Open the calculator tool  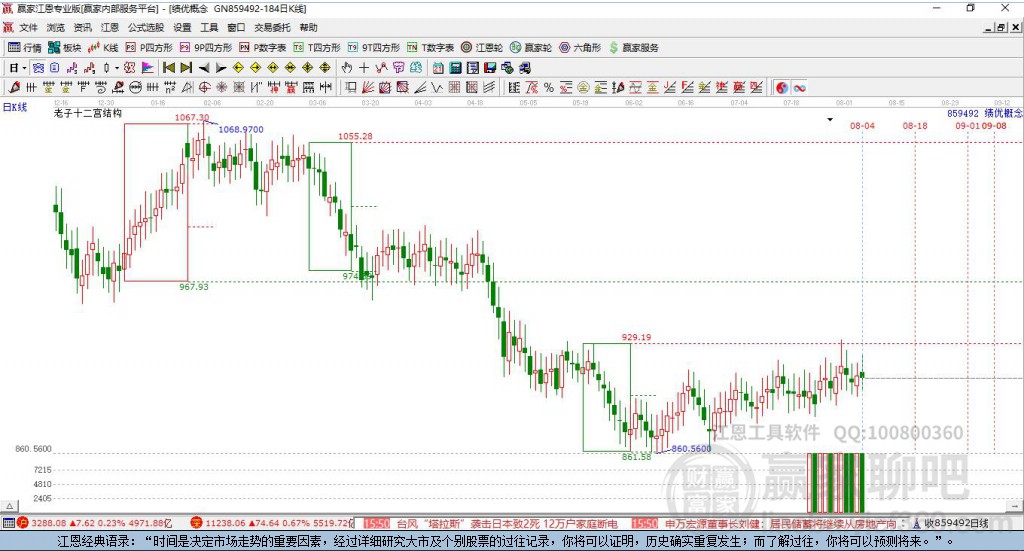pyautogui.click(x=455, y=68)
